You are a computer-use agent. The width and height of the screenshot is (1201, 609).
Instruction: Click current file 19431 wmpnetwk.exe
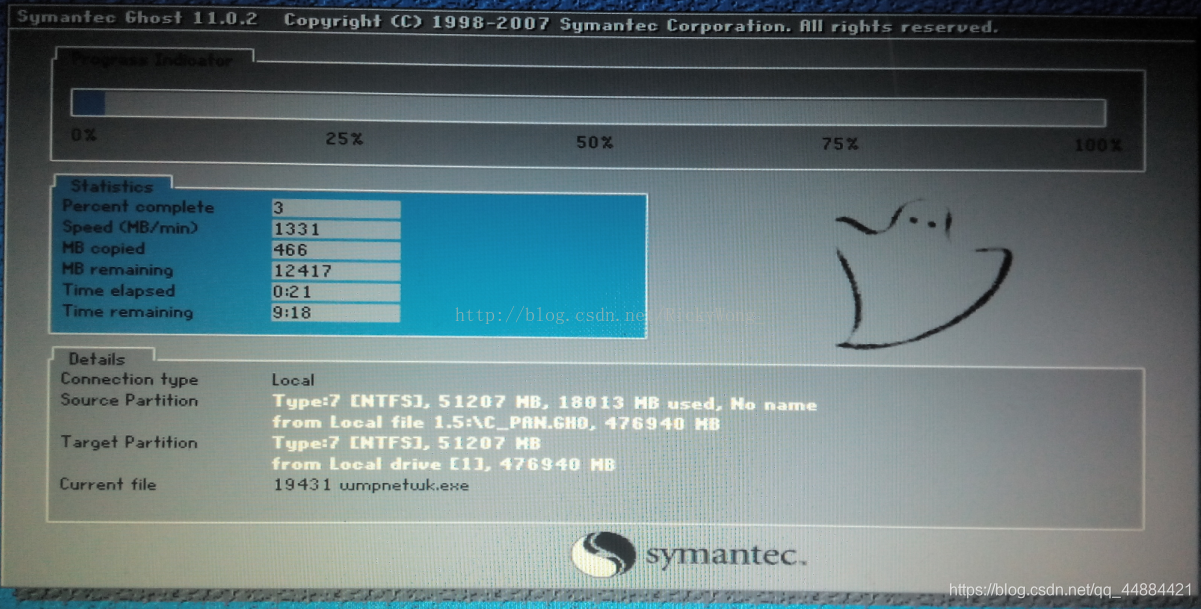pos(371,485)
